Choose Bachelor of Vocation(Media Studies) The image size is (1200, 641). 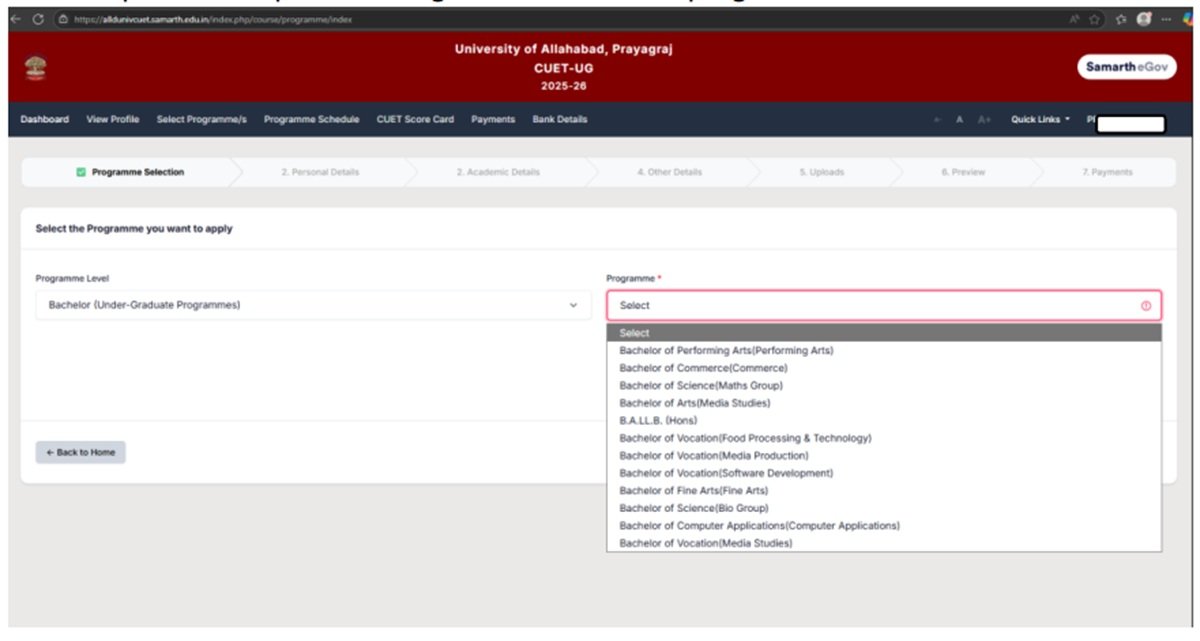pos(884,543)
